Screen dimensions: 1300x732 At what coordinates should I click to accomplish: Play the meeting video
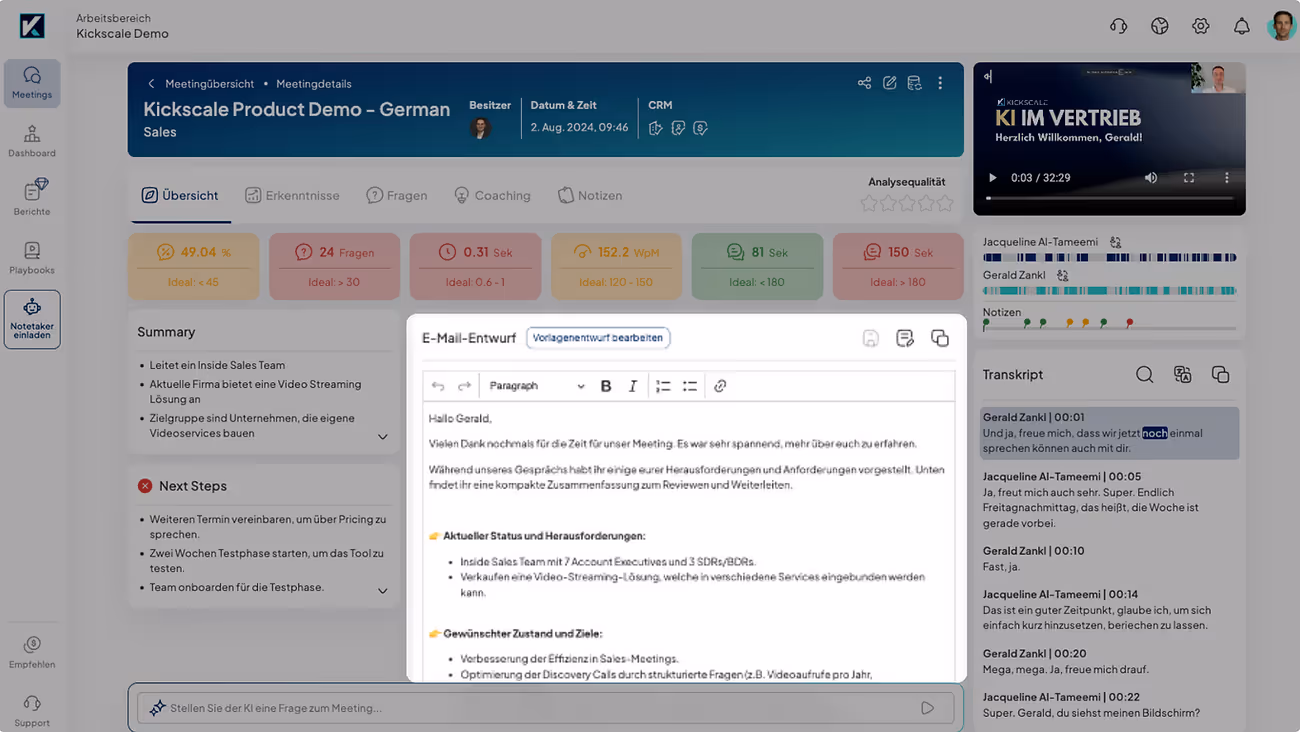993,178
